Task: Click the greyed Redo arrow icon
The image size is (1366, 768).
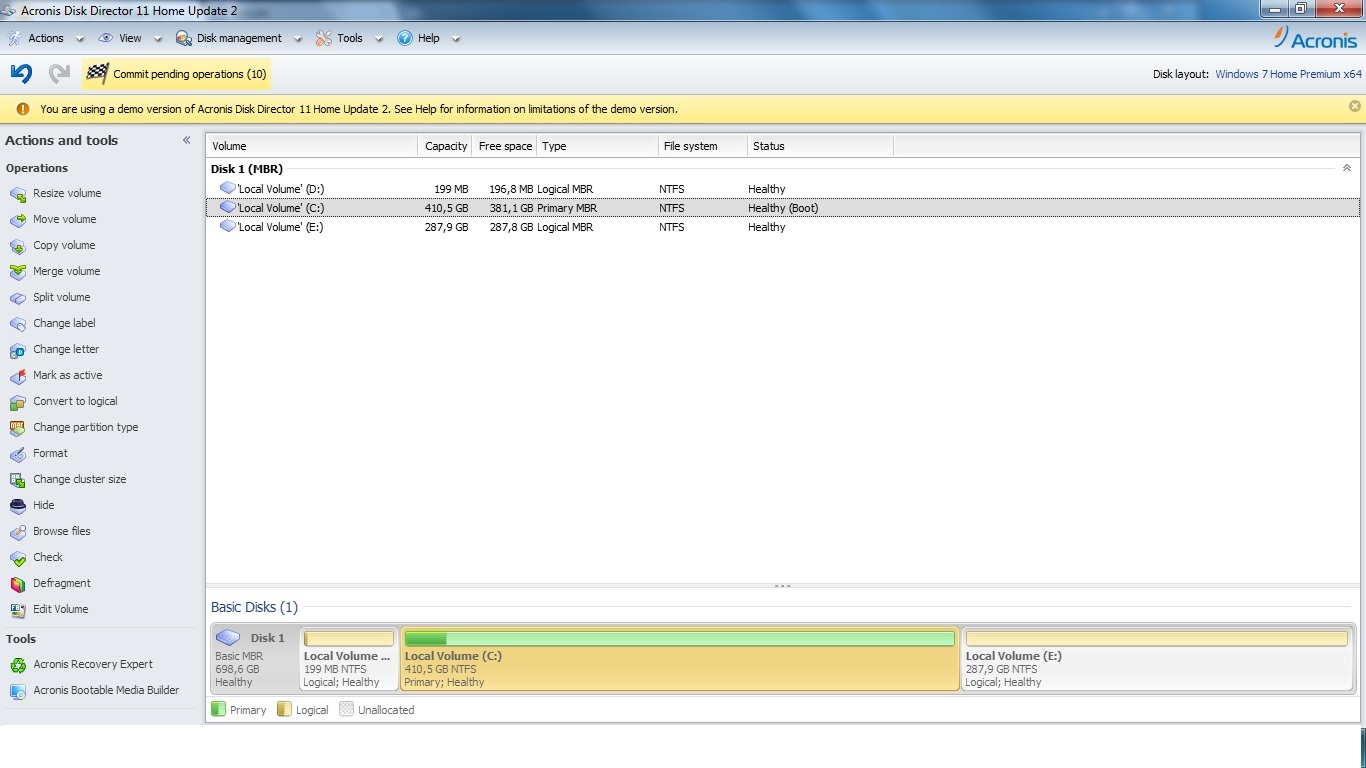Action: click(x=59, y=73)
